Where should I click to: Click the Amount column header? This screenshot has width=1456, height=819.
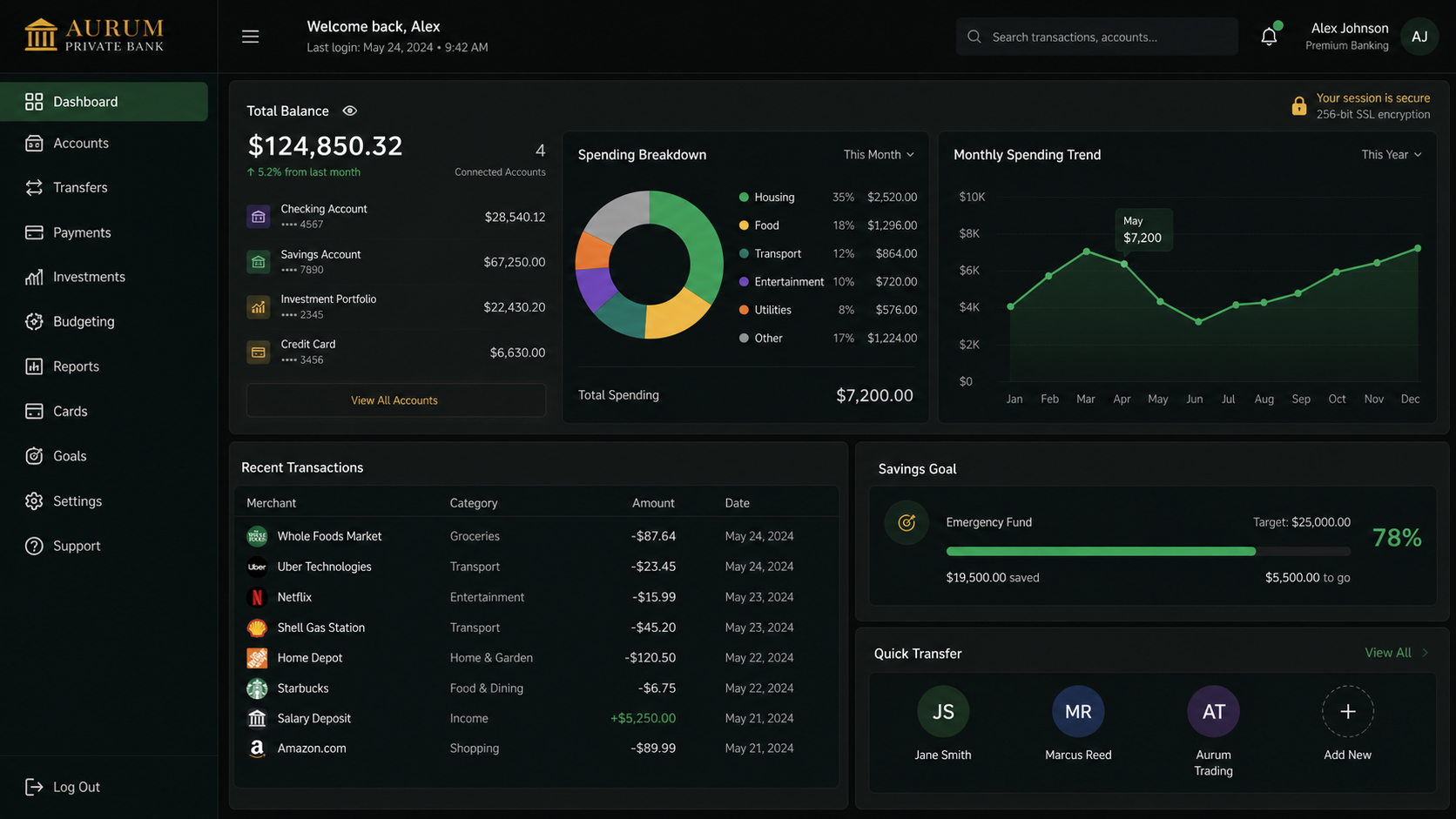pyautogui.click(x=653, y=503)
